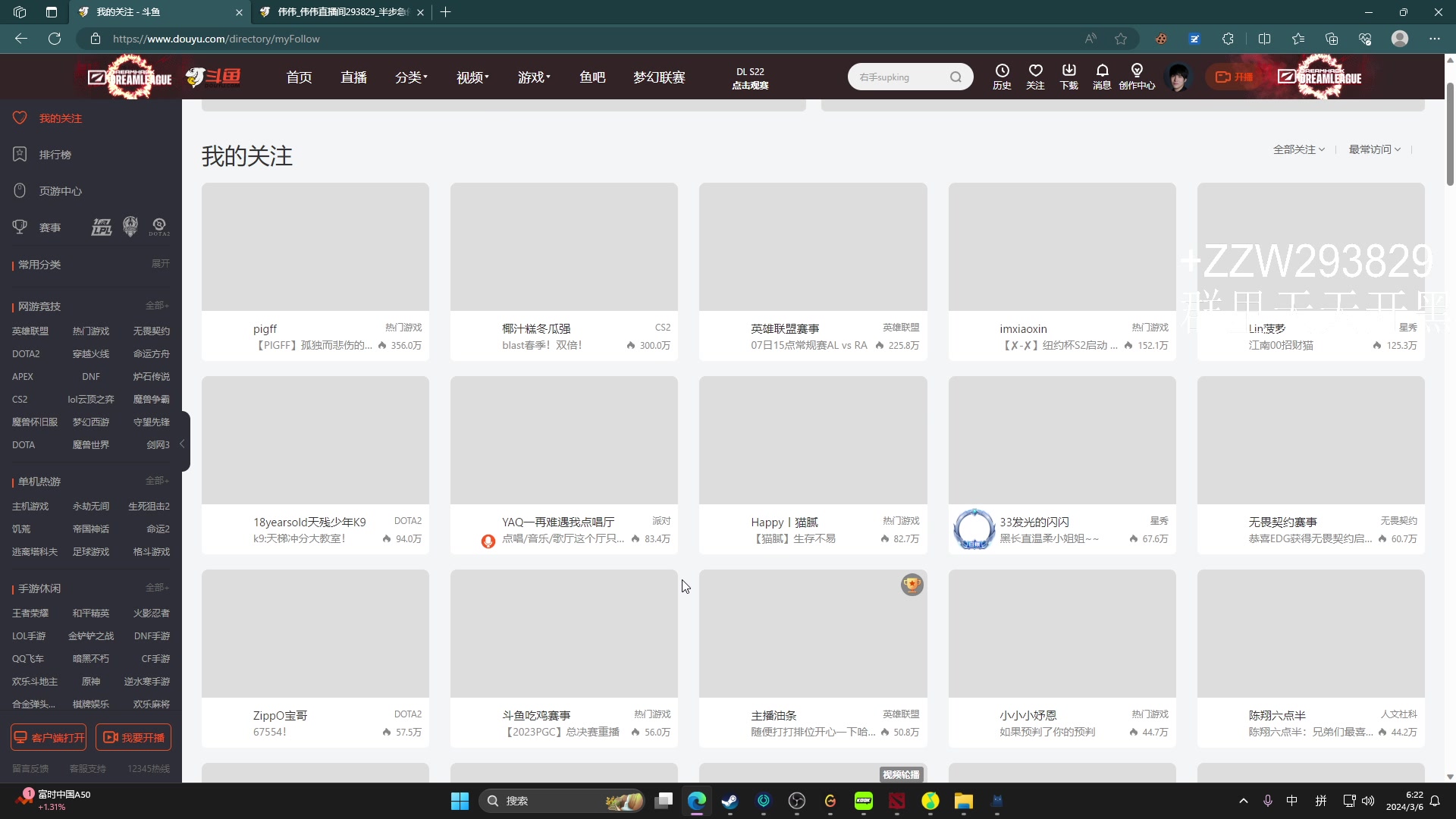Open the 页游中心 sidebar icon
Image resolution: width=1456 pixels, height=819 pixels.
(19, 190)
